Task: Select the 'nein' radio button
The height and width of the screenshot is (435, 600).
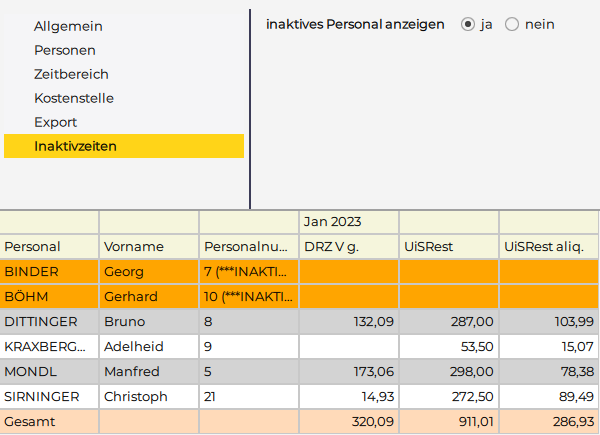Action: tap(512, 24)
